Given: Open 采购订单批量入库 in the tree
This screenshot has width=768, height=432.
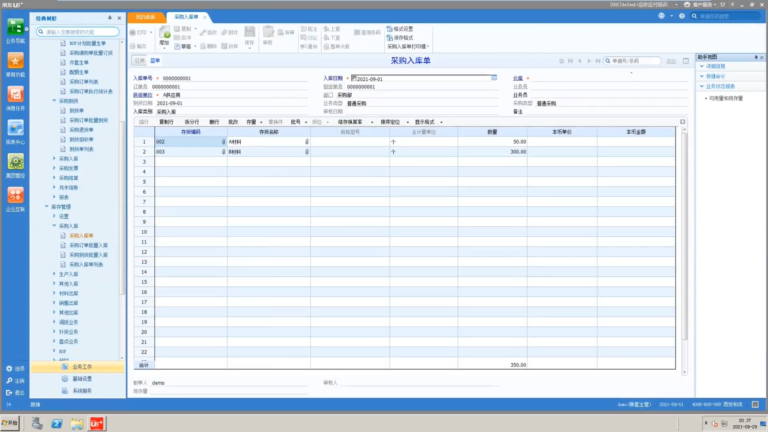Looking at the screenshot, I should tap(89, 245).
